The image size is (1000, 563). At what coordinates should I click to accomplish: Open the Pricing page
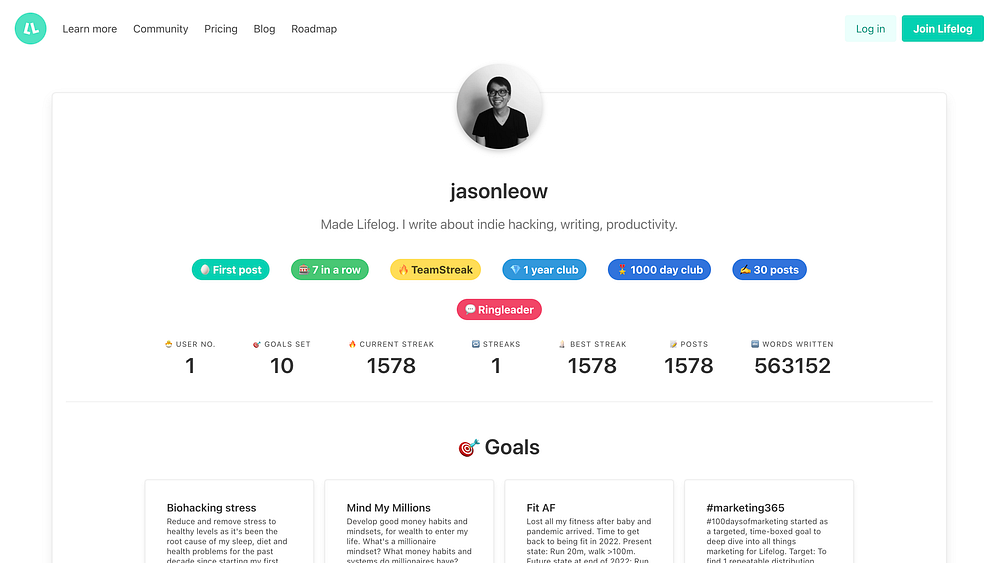[221, 29]
